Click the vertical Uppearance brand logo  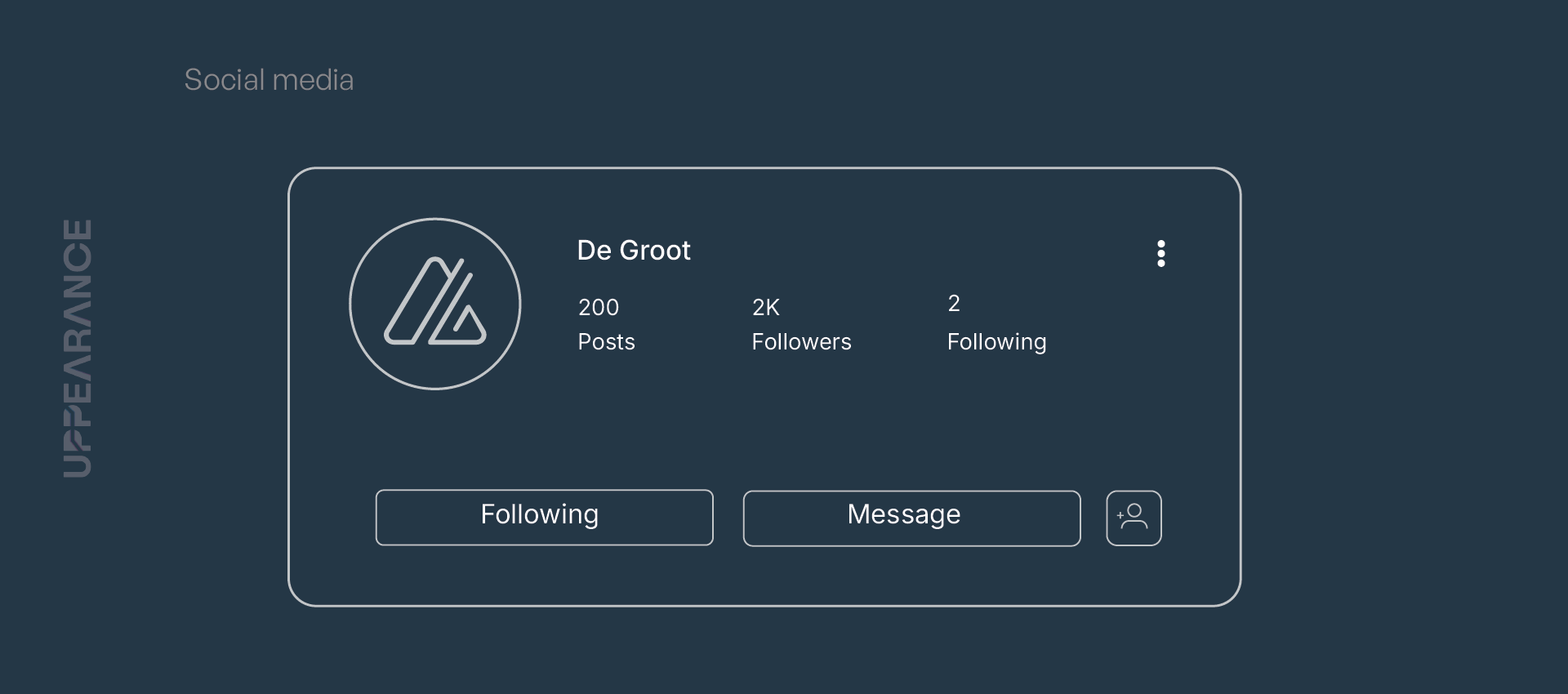[x=78, y=348]
